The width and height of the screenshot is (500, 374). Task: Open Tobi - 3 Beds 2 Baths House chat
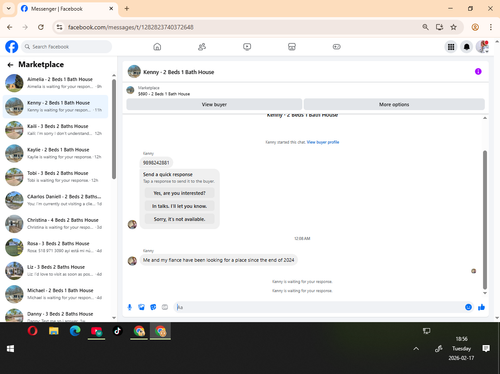point(55,177)
